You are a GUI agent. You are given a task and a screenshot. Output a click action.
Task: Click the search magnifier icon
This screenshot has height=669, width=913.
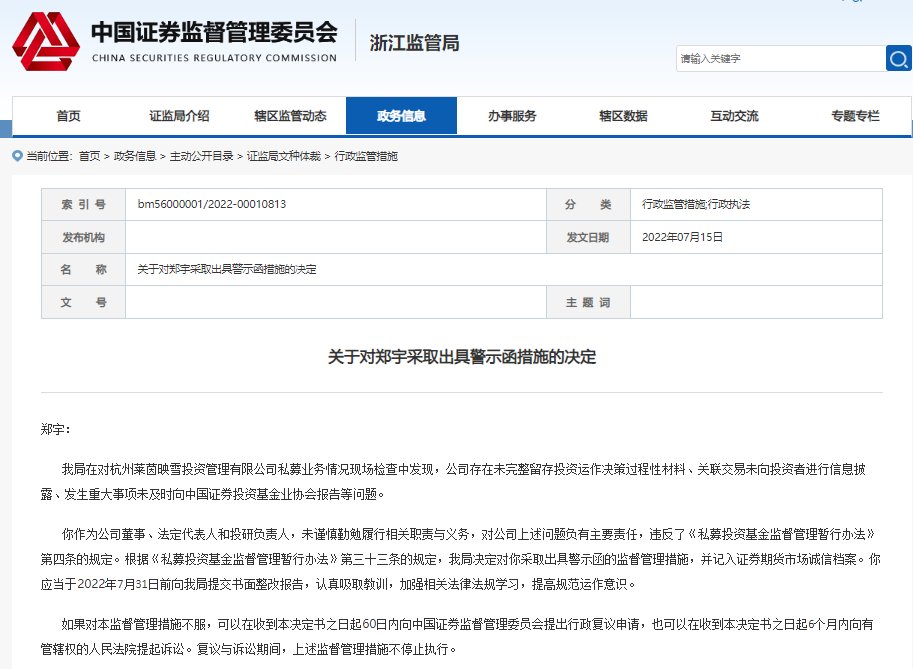[x=898, y=58]
